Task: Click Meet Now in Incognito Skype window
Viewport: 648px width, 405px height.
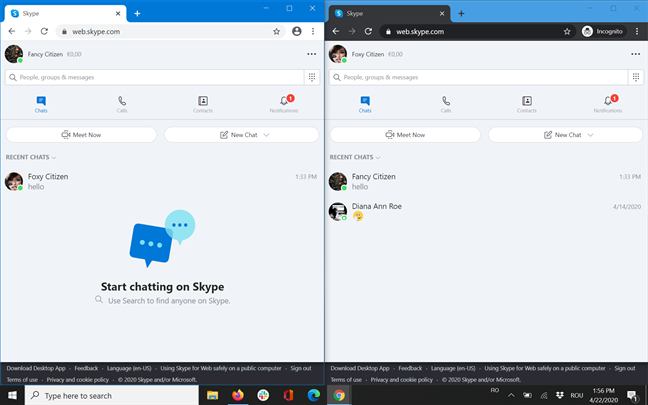Action: pyautogui.click(x=405, y=135)
